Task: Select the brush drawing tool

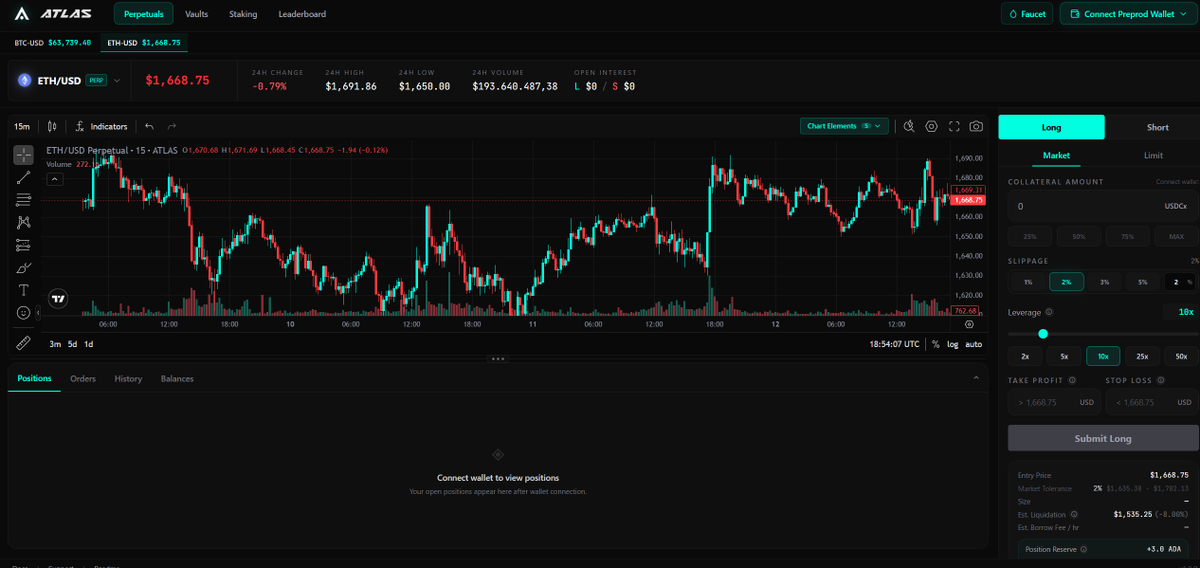Action: pyautogui.click(x=23, y=267)
